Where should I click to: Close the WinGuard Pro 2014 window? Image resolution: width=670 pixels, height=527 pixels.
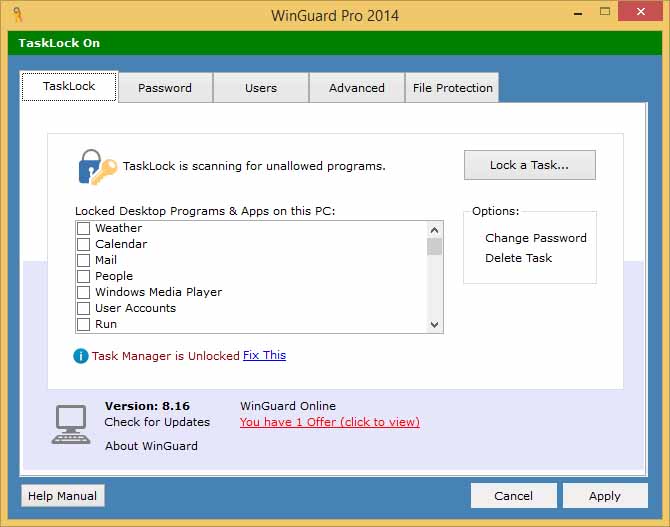641,12
